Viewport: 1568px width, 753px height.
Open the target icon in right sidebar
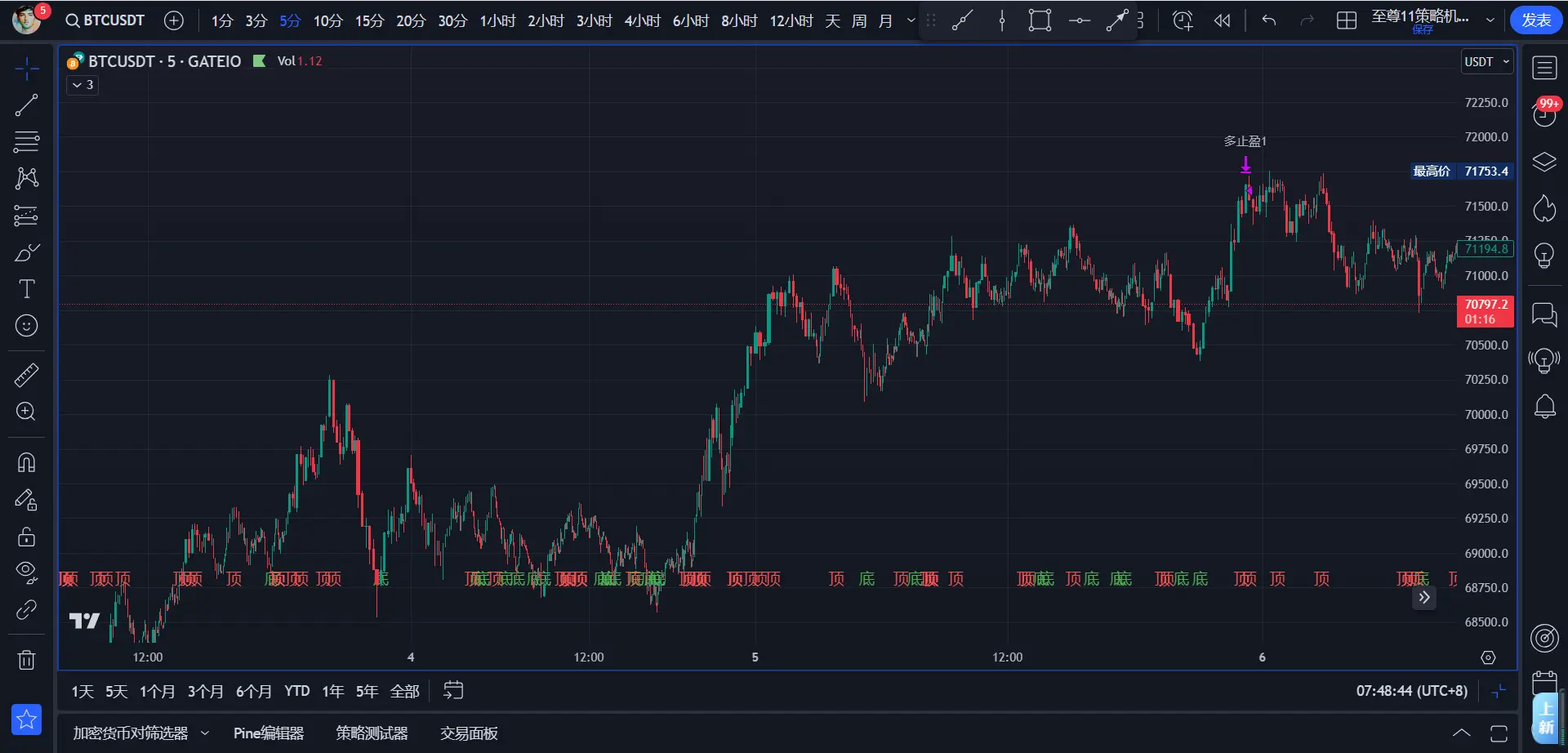tap(1544, 638)
